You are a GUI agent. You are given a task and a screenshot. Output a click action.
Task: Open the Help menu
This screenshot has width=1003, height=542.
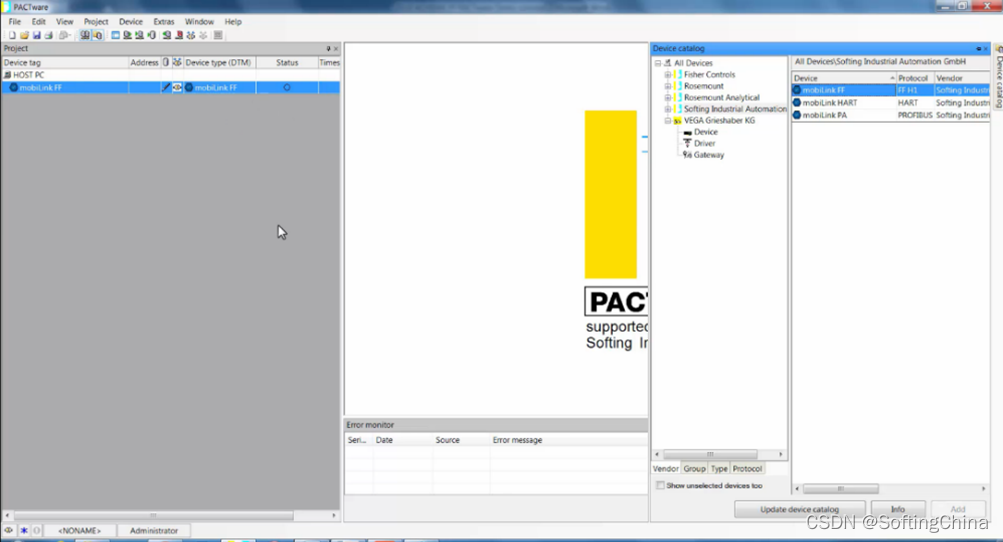point(233,22)
